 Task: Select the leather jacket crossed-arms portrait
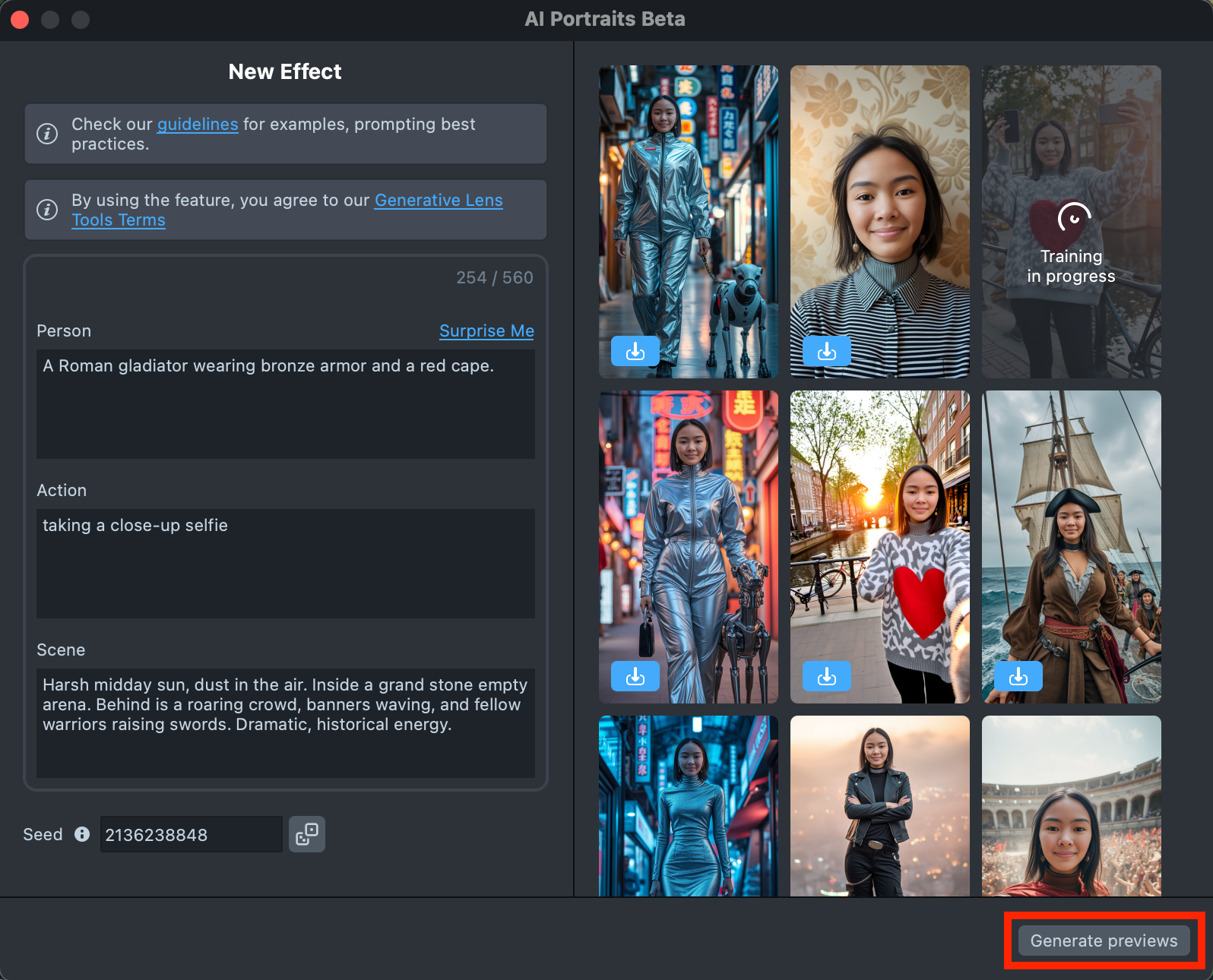(x=879, y=806)
